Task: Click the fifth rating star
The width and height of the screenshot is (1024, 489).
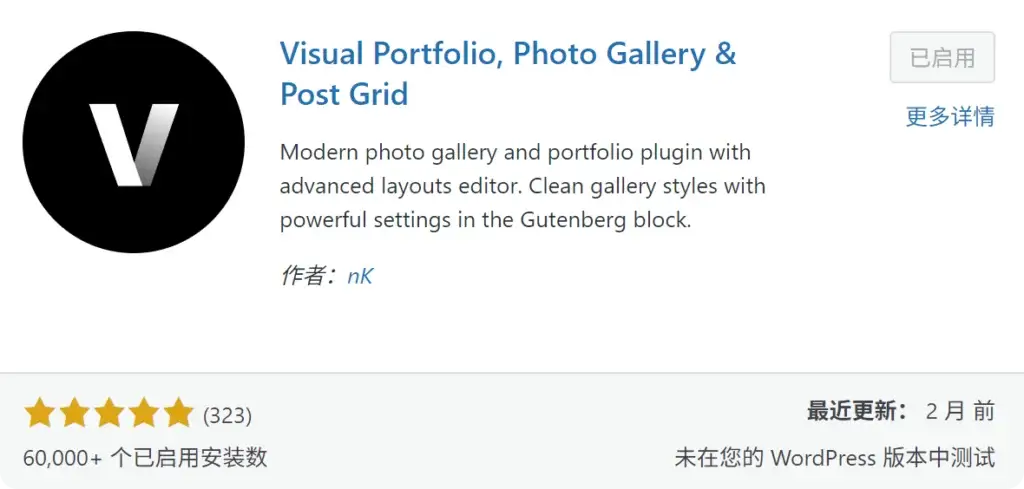Action: point(177,413)
